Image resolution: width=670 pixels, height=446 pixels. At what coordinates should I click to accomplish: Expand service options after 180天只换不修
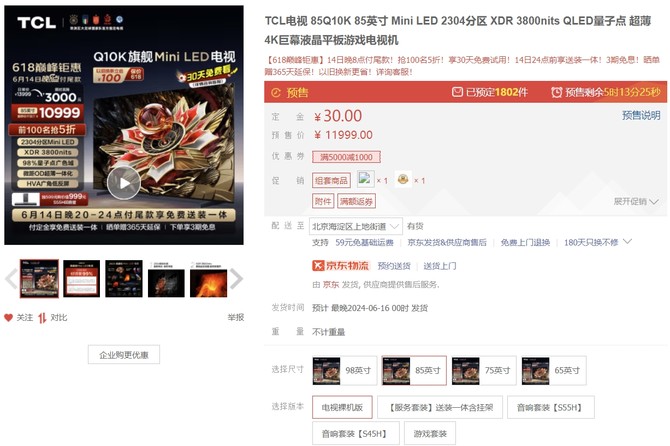[x=627, y=242]
